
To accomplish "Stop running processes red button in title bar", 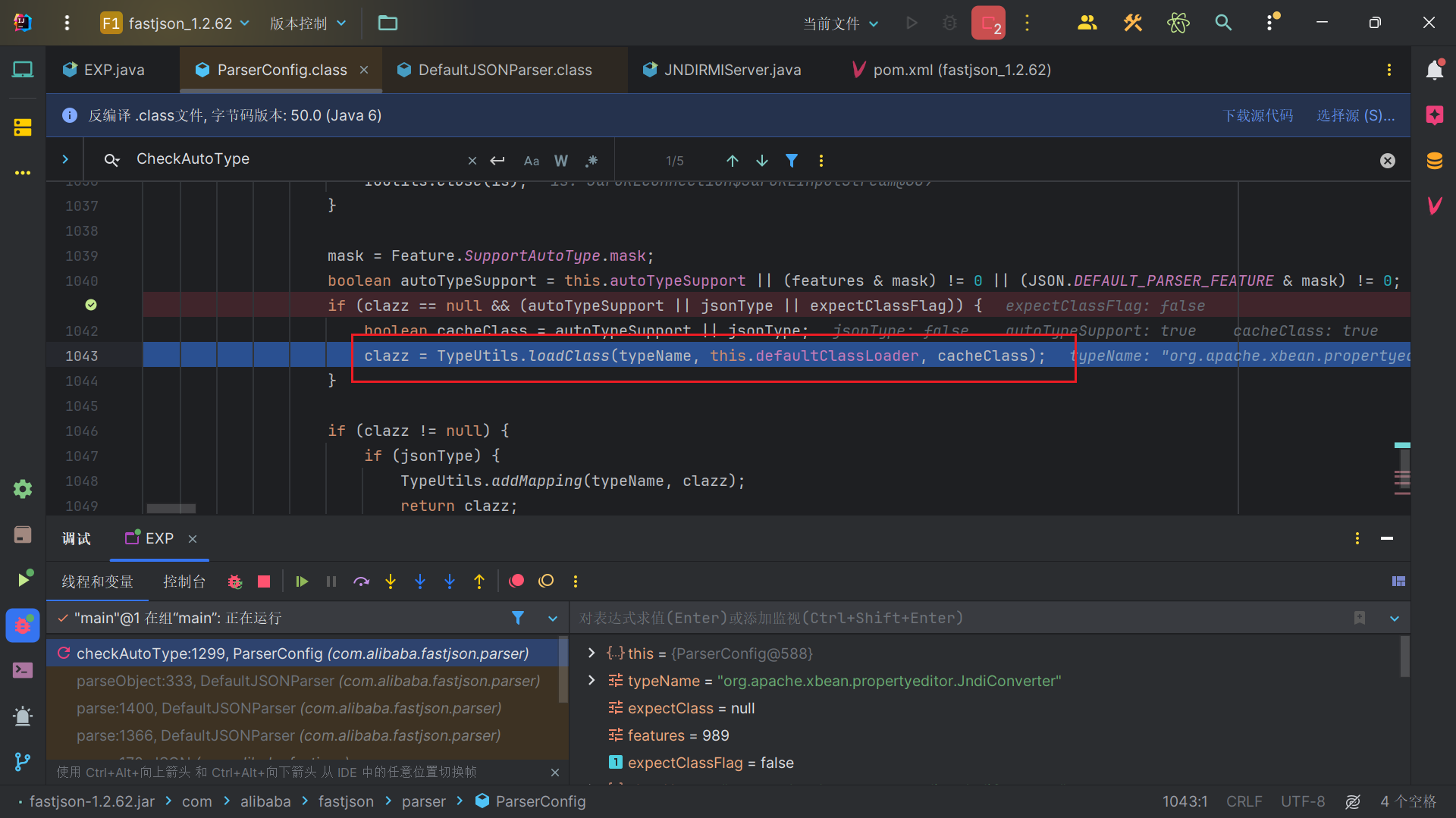I will [988, 23].
